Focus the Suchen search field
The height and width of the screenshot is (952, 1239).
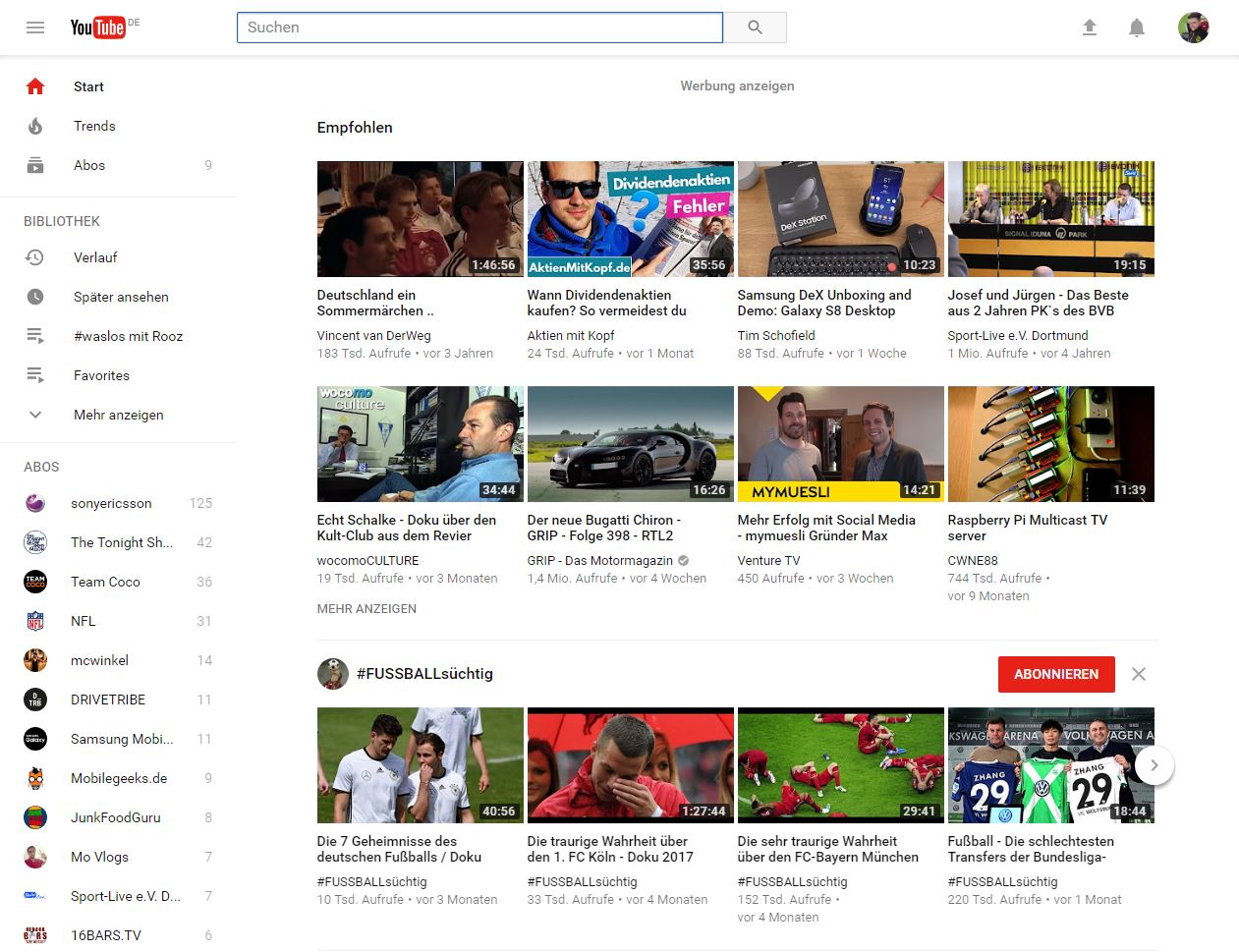479,28
